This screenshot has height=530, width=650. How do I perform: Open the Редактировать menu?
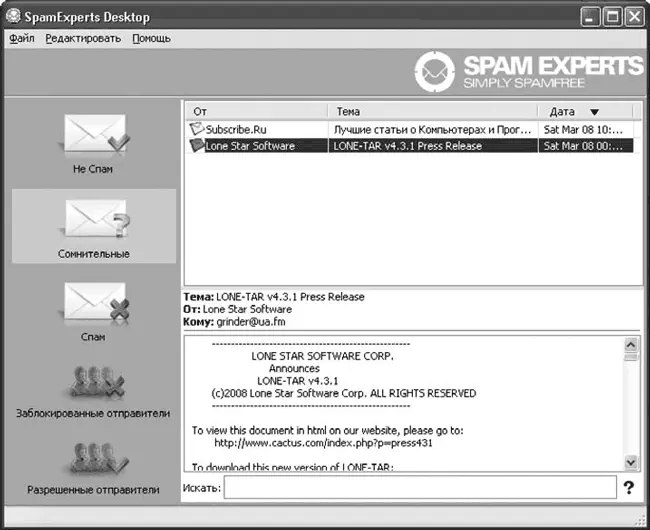coord(83,39)
